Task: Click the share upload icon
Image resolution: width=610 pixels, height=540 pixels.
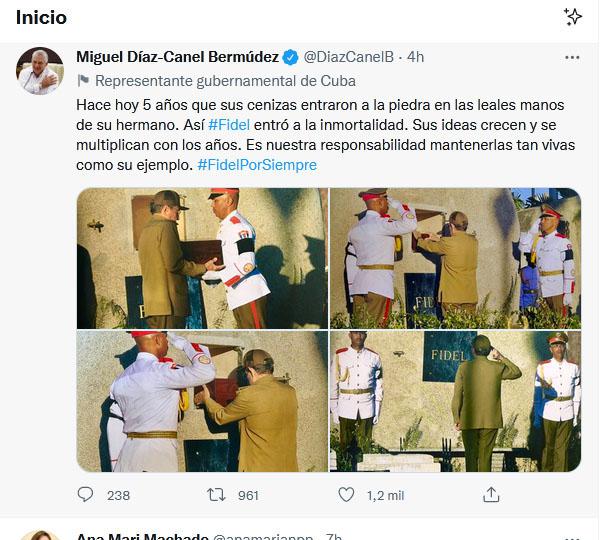Action: click(491, 495)
